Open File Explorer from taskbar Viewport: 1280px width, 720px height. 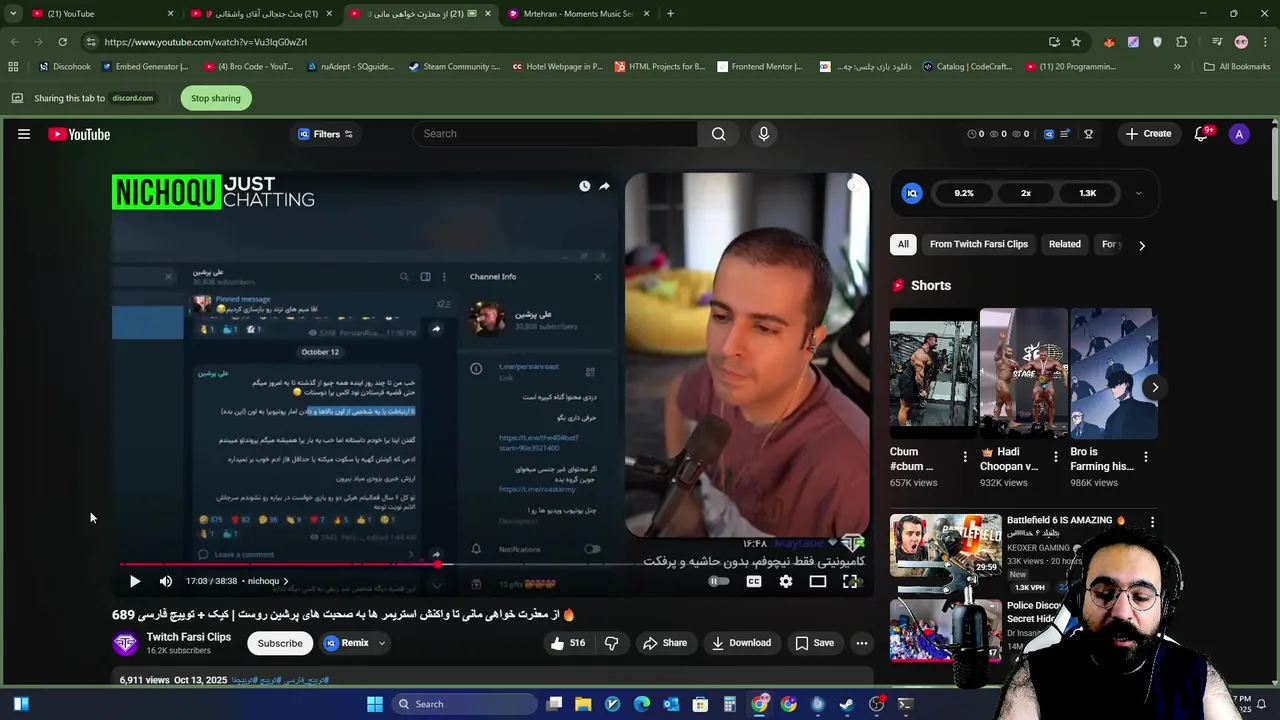[583, 704]
